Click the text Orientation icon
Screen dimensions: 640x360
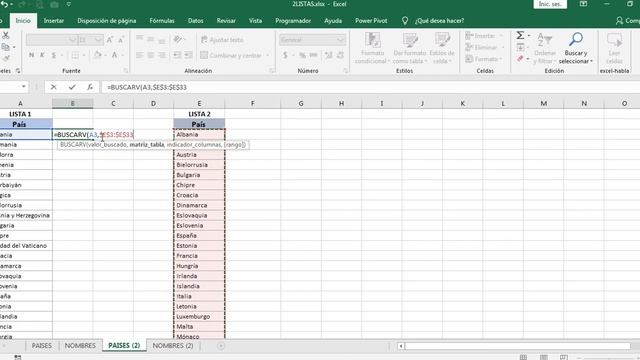tap(177, 39)
